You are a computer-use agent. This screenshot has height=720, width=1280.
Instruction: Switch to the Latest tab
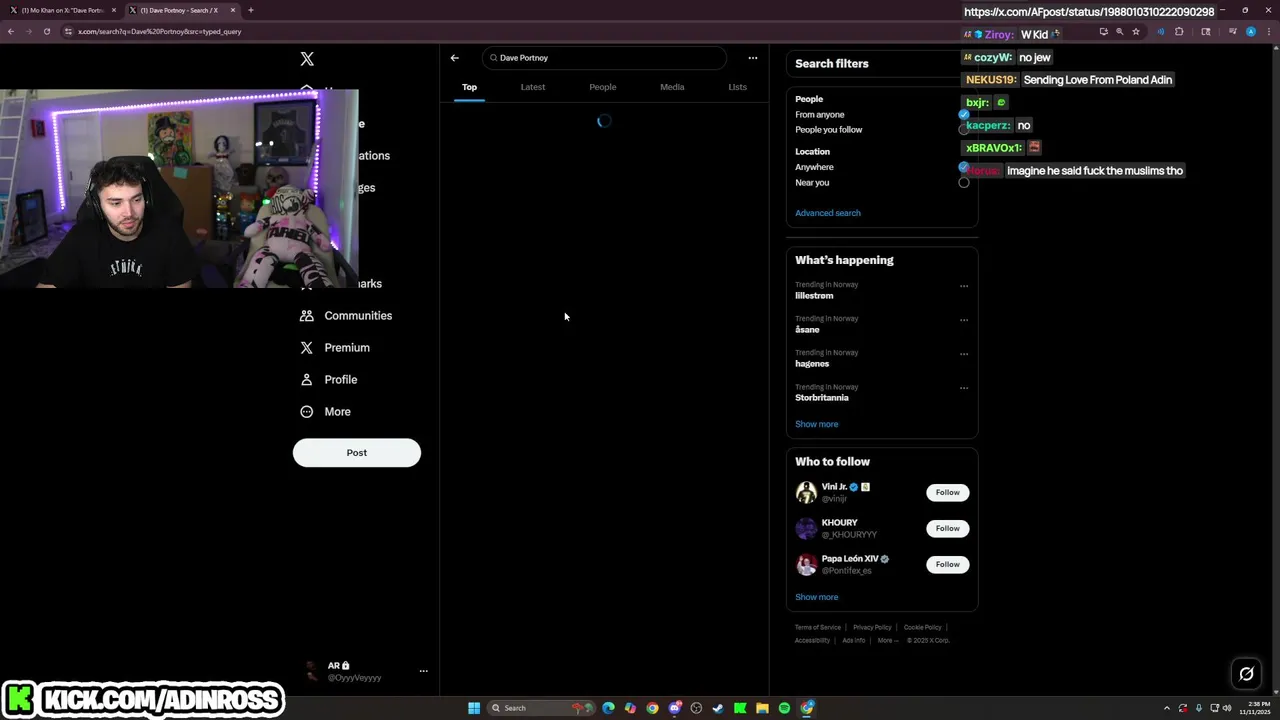pyautogui.click(x=533, y=87)
